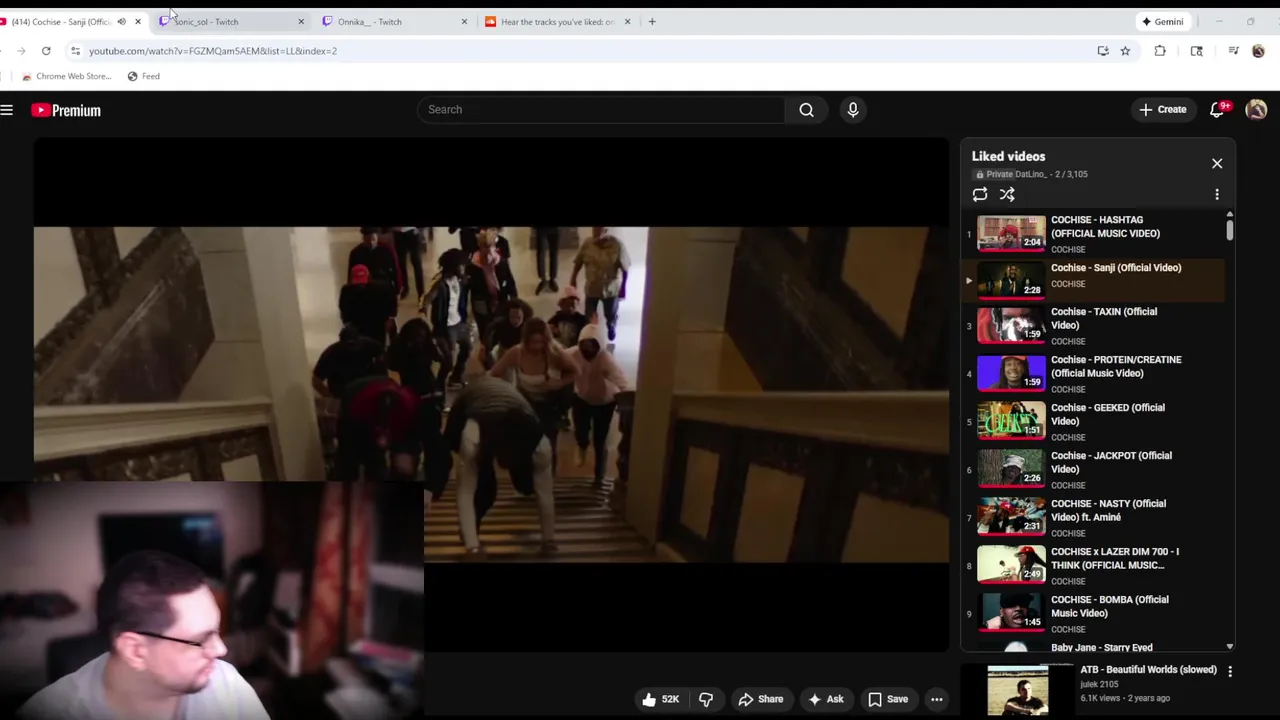Open the Liked videos panel options menu
Viewport: 1280px width, 720px height.
(1217, 195)
